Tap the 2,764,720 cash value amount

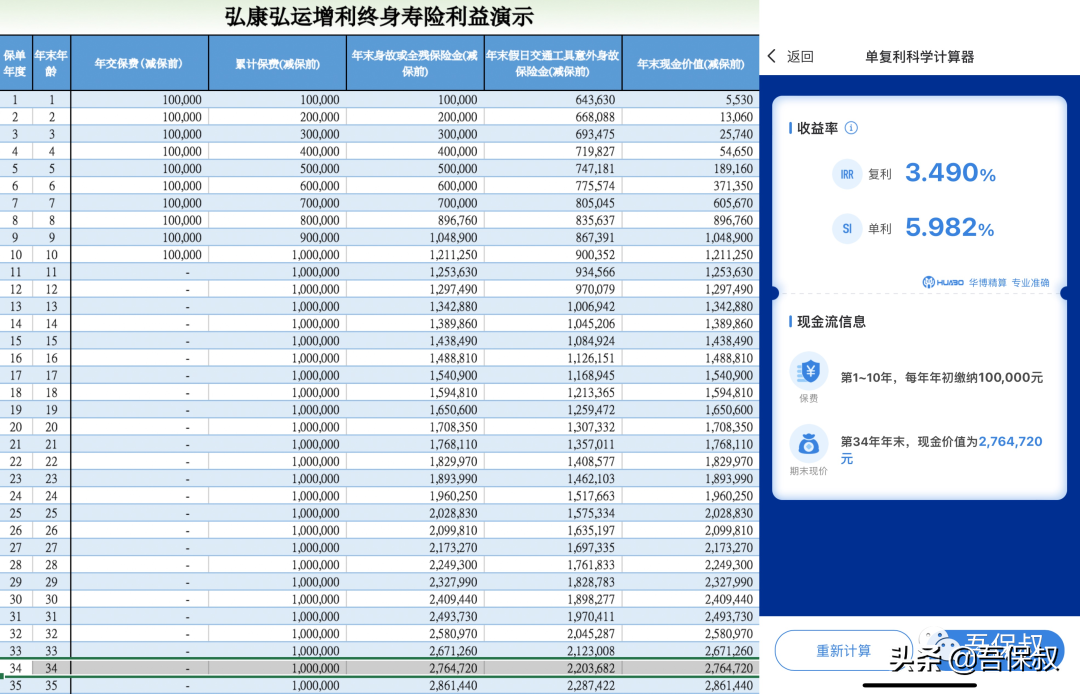[1010, 441]
